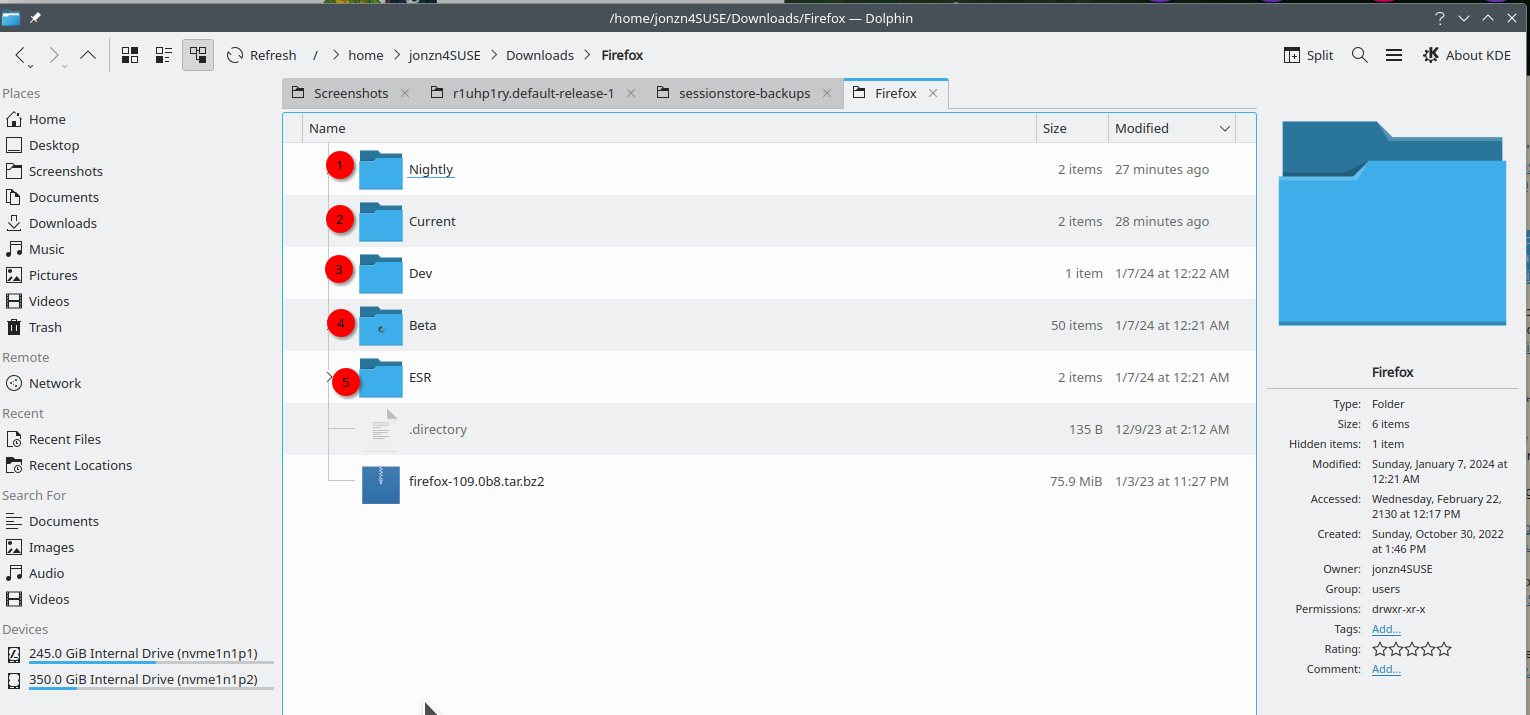
Task: Toggle Split view
Action: (x=1308, y=55)
